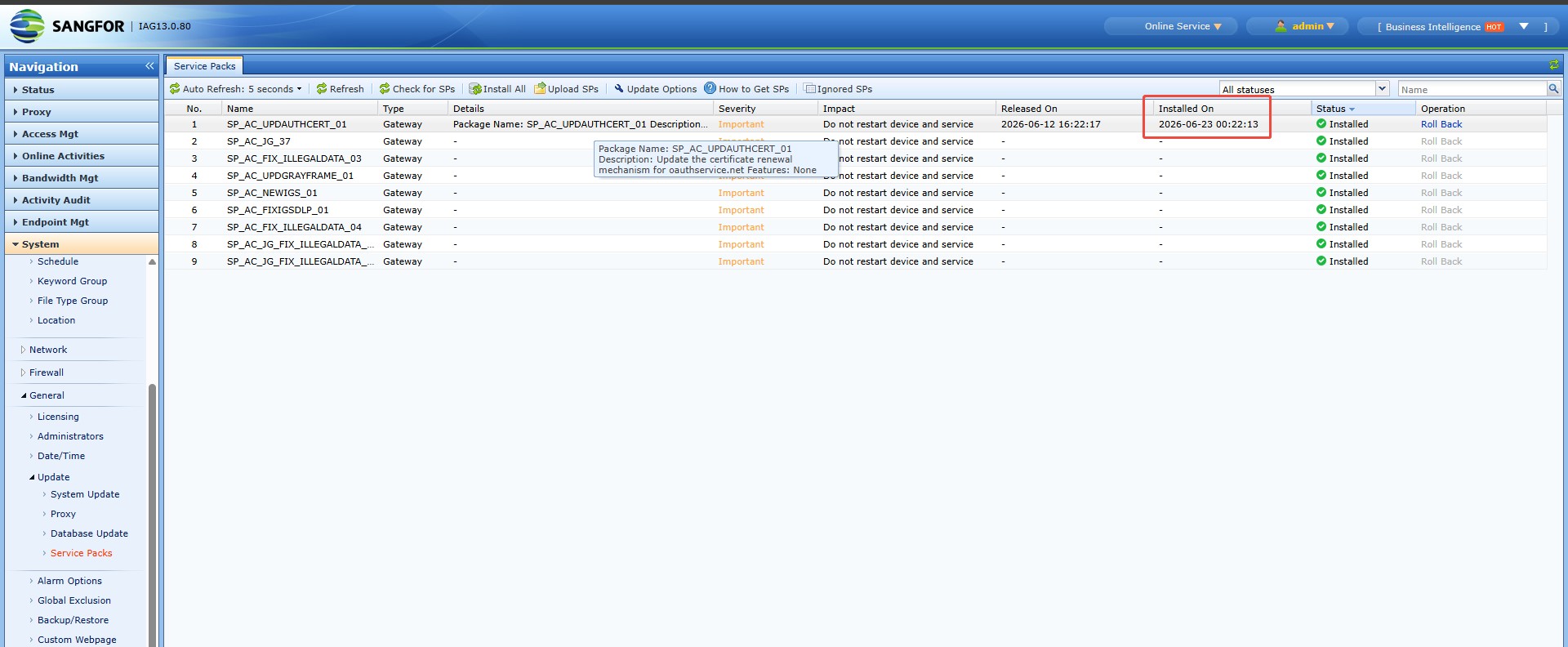The height and width of the screenshot is (647, 1568).
Task: Open the All statuses filter dropdown
Action: [x=1382, y=88]
